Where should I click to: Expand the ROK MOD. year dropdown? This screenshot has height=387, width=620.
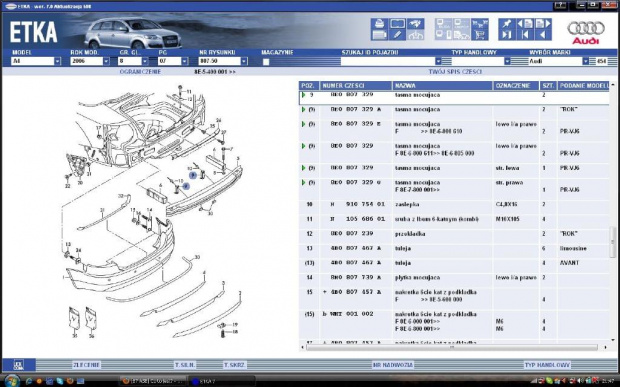pos(106,61)
